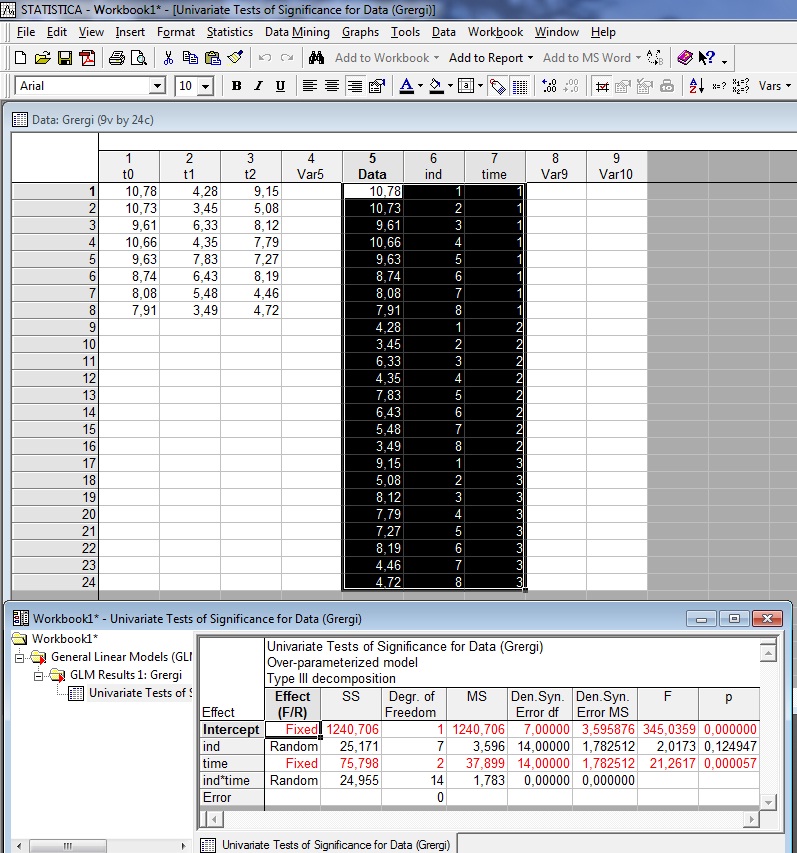The height and width of the screenshot is (853, 797).
Task: Click the Vars button
Action: [x=770, y=86]
